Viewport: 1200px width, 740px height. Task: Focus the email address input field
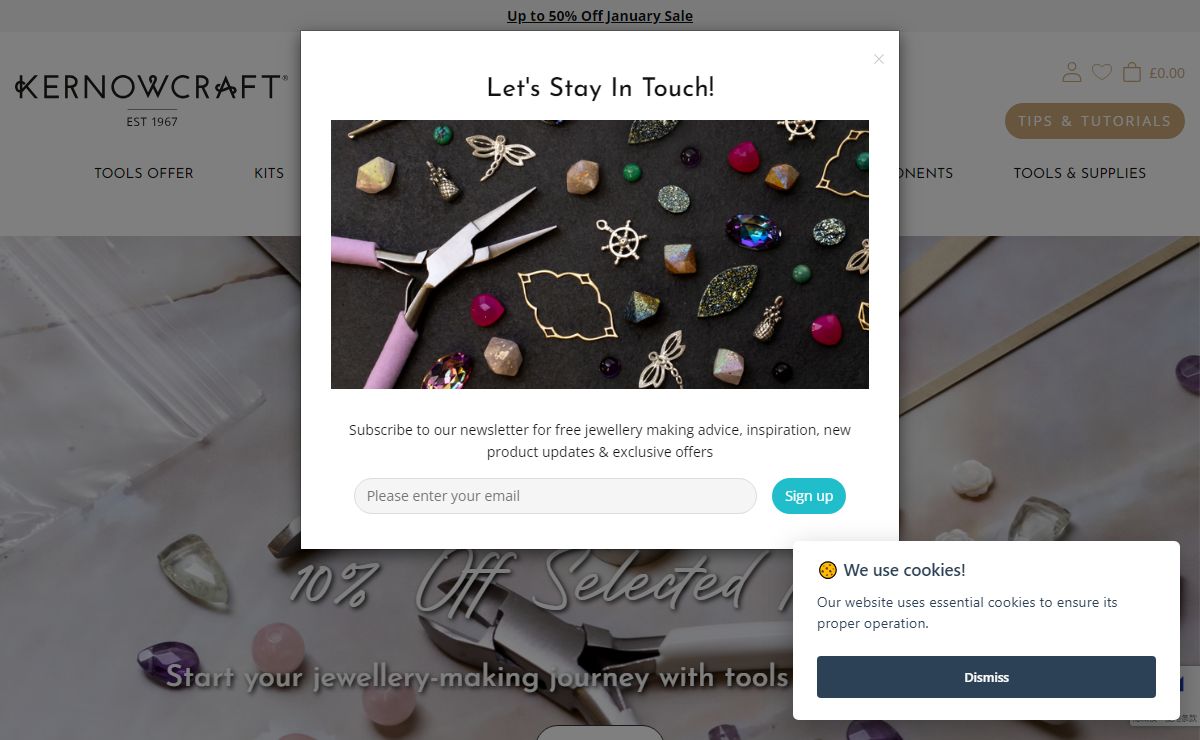555,496
